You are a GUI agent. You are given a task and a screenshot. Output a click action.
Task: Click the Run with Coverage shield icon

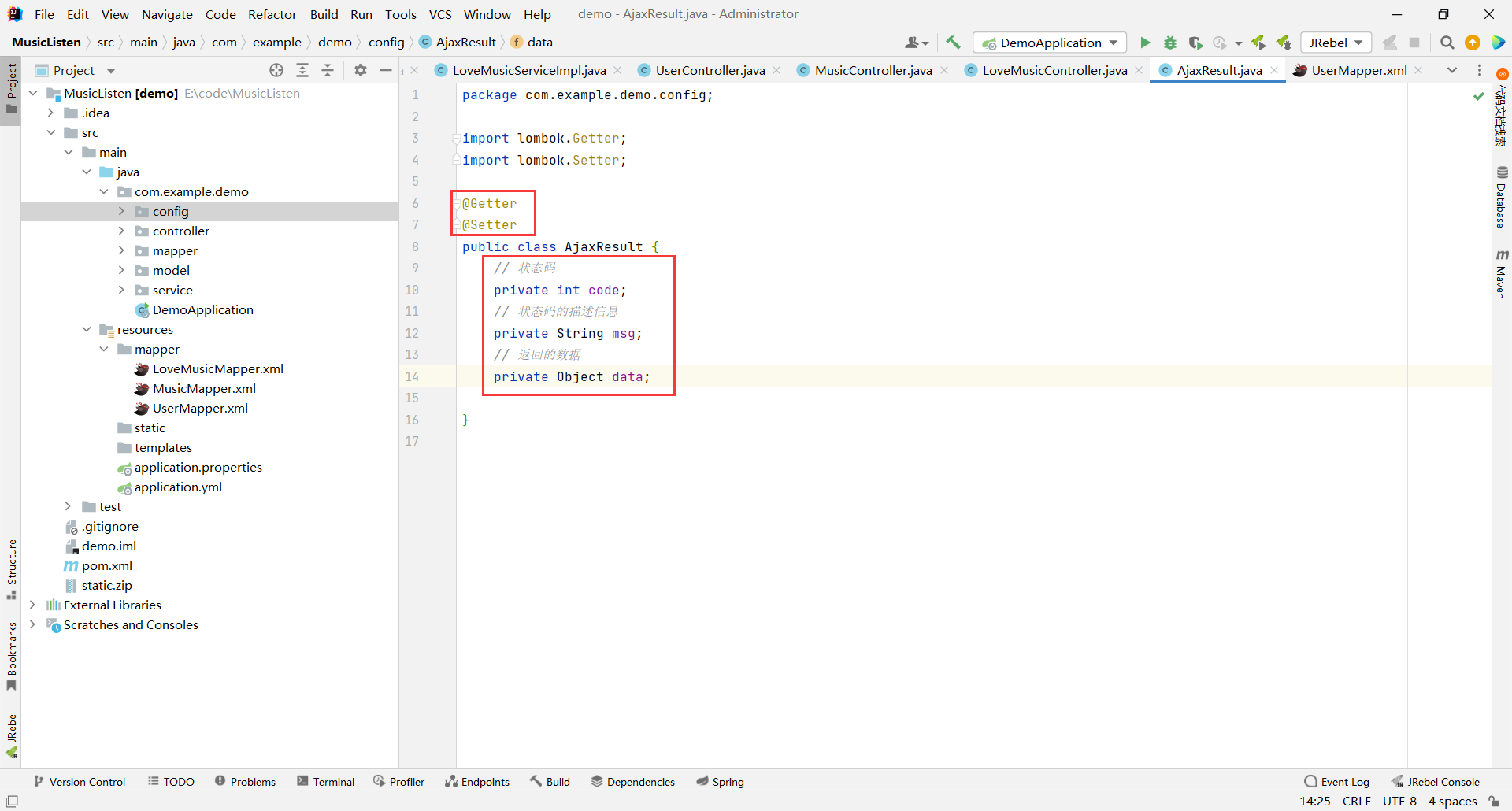(x=1195, y=43)
